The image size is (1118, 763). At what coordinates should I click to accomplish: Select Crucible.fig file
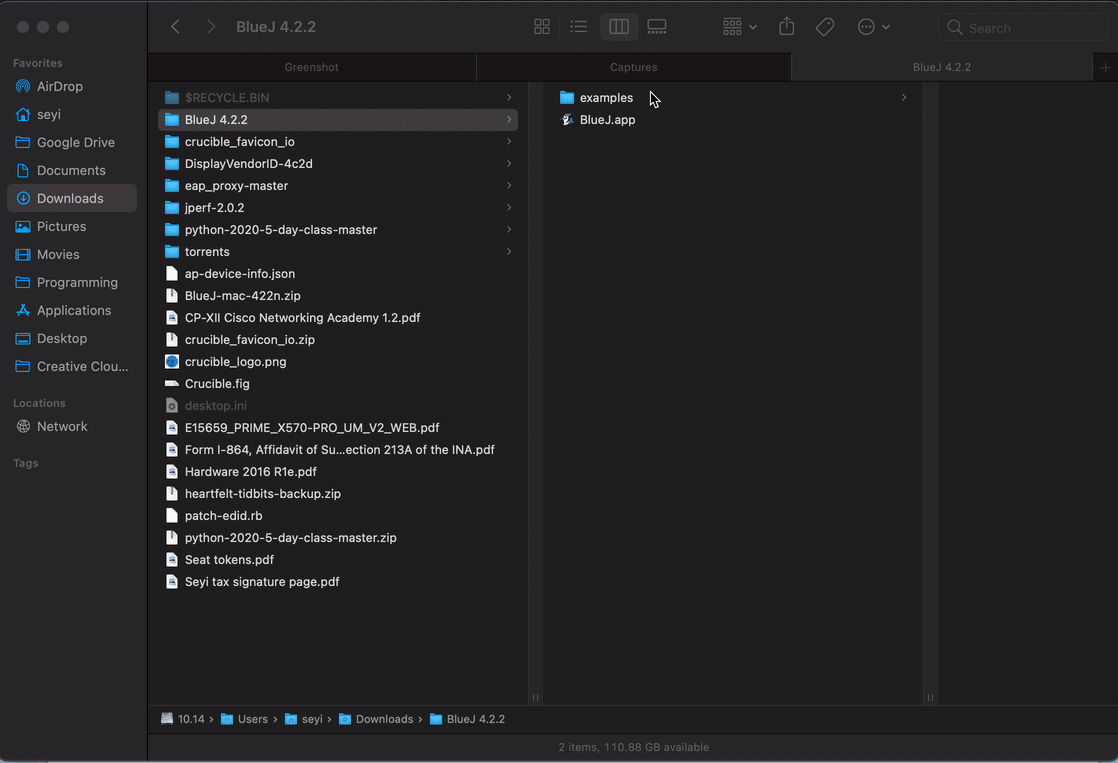(x=217, y=384)
